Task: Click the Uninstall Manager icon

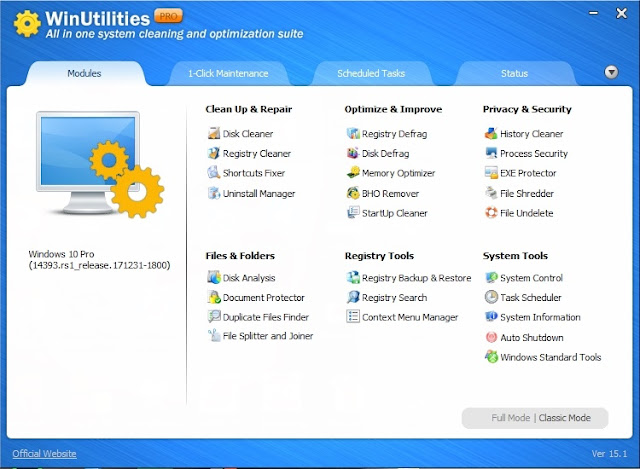Action: point(213,193)
